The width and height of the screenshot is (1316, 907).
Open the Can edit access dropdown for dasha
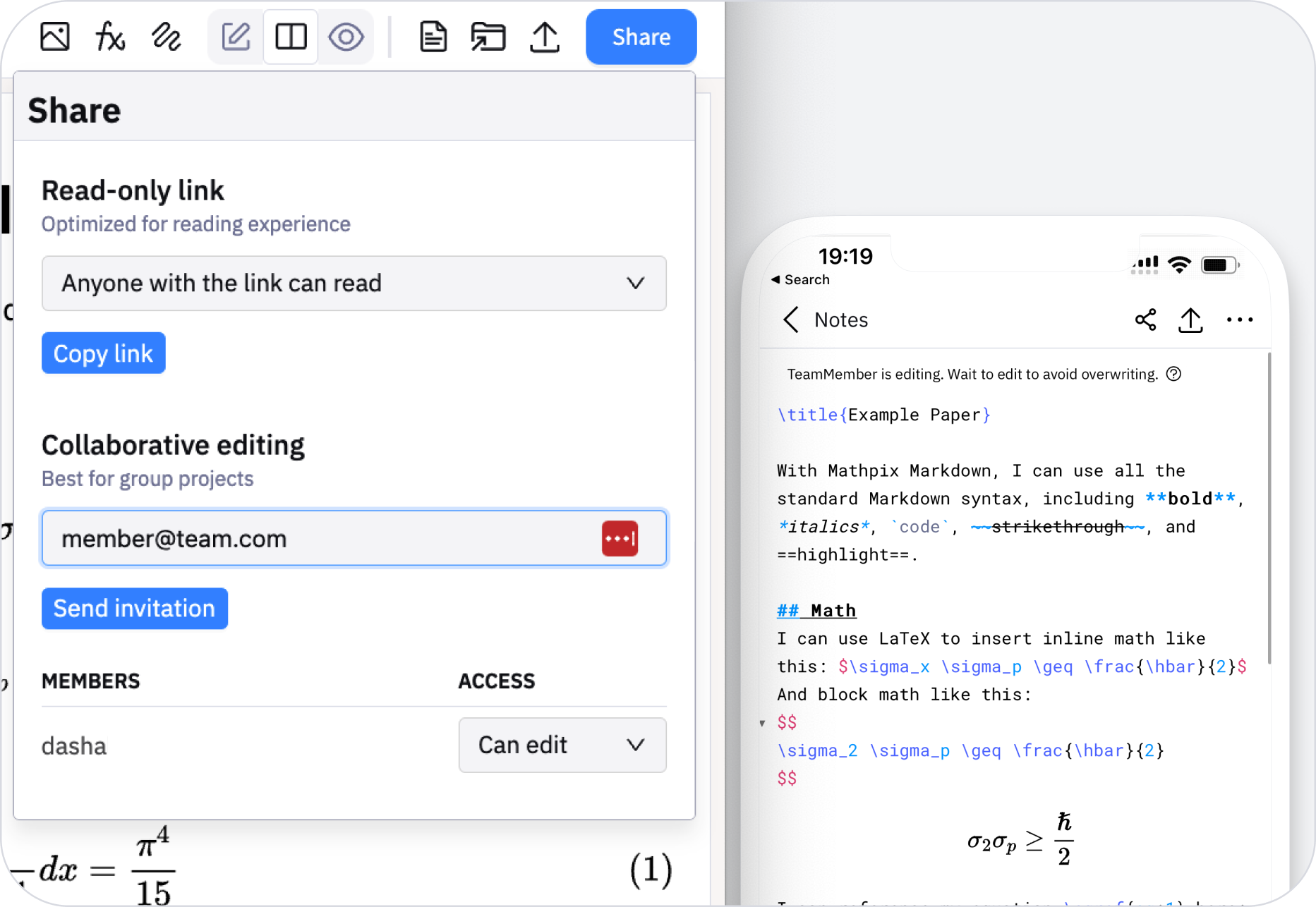562,745
